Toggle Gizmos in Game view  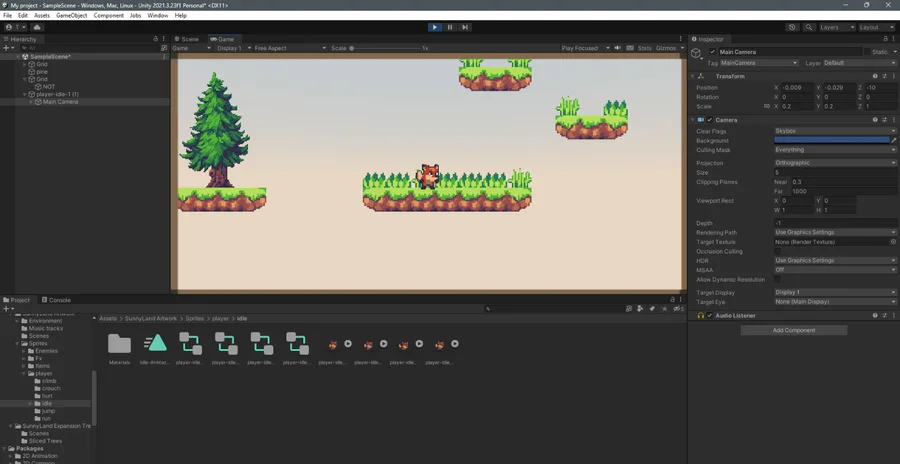click(666, 48)
